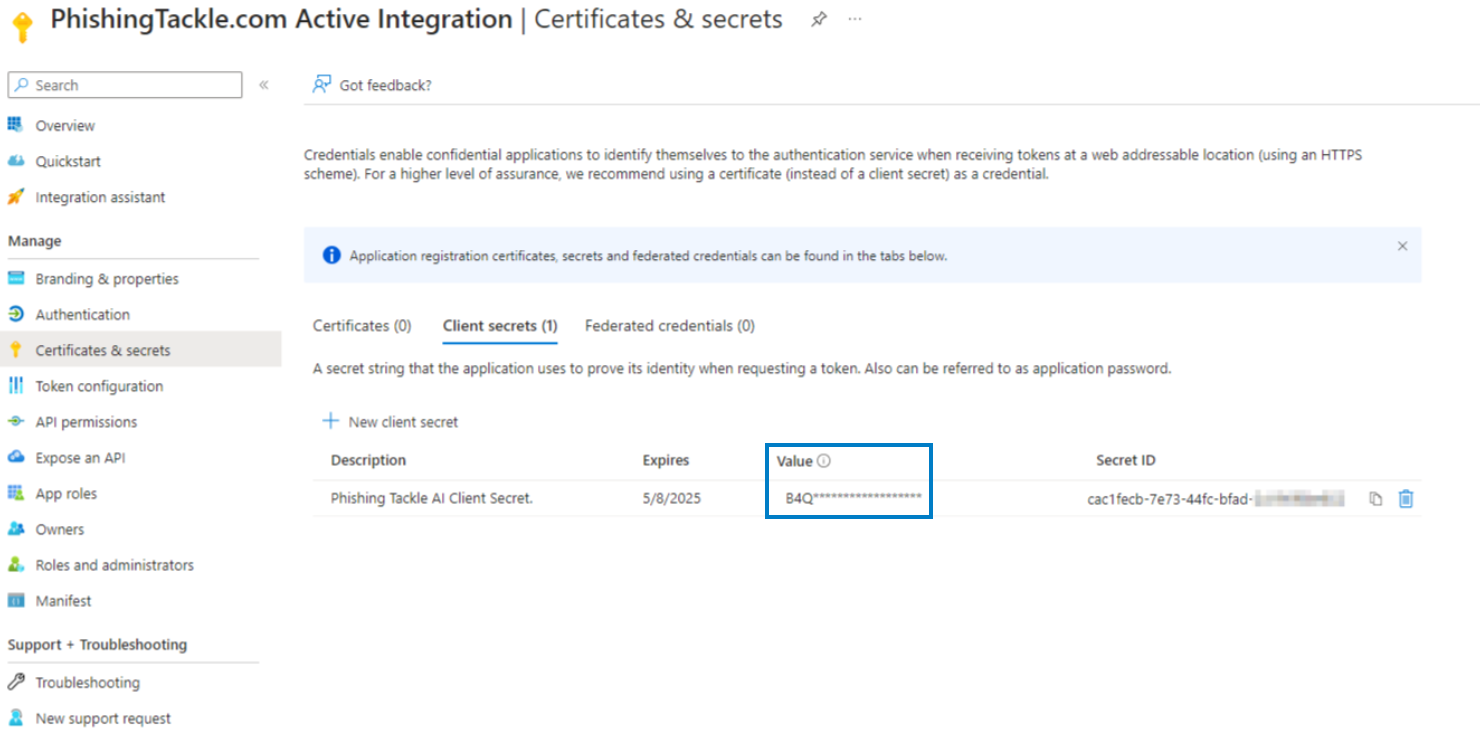
Task: Click the Authentication arrow icon
Action: [15, 314]
